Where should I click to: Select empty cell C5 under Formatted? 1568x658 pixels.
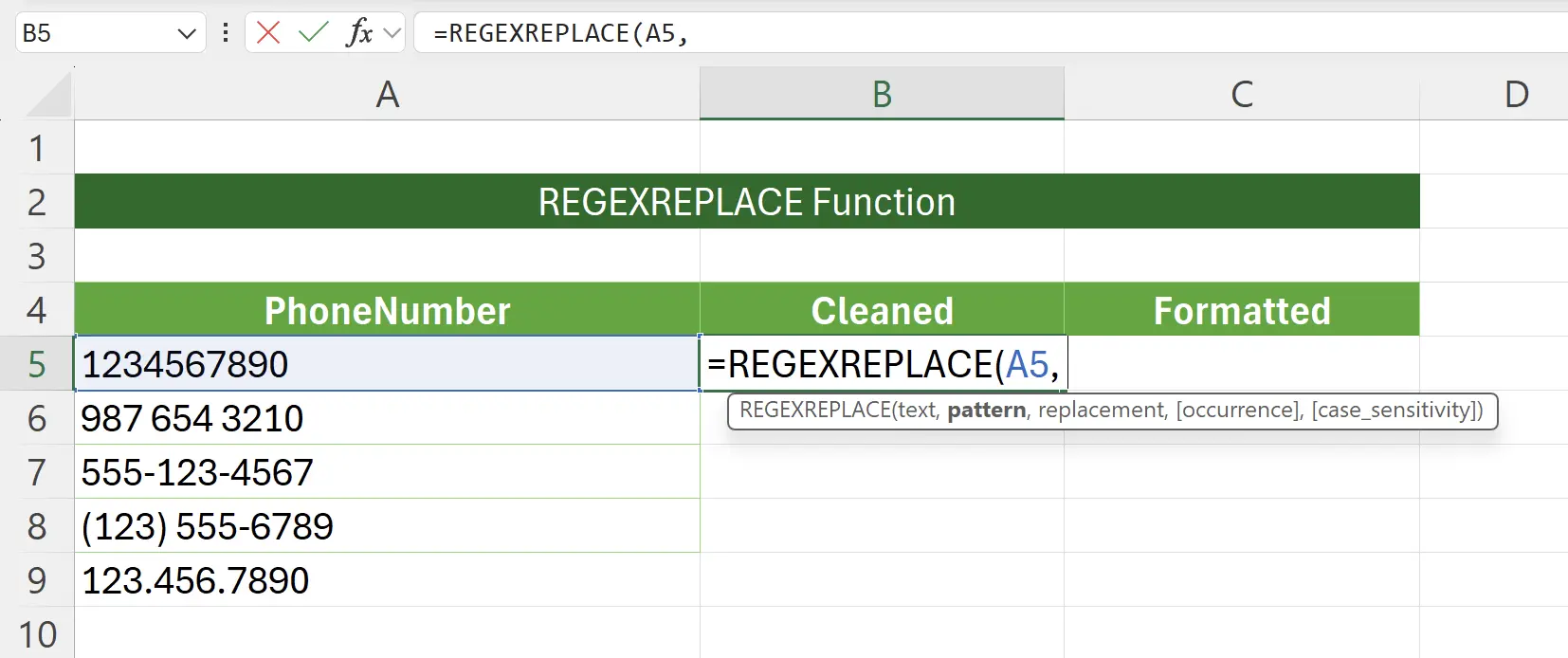tap(1242, 363)
